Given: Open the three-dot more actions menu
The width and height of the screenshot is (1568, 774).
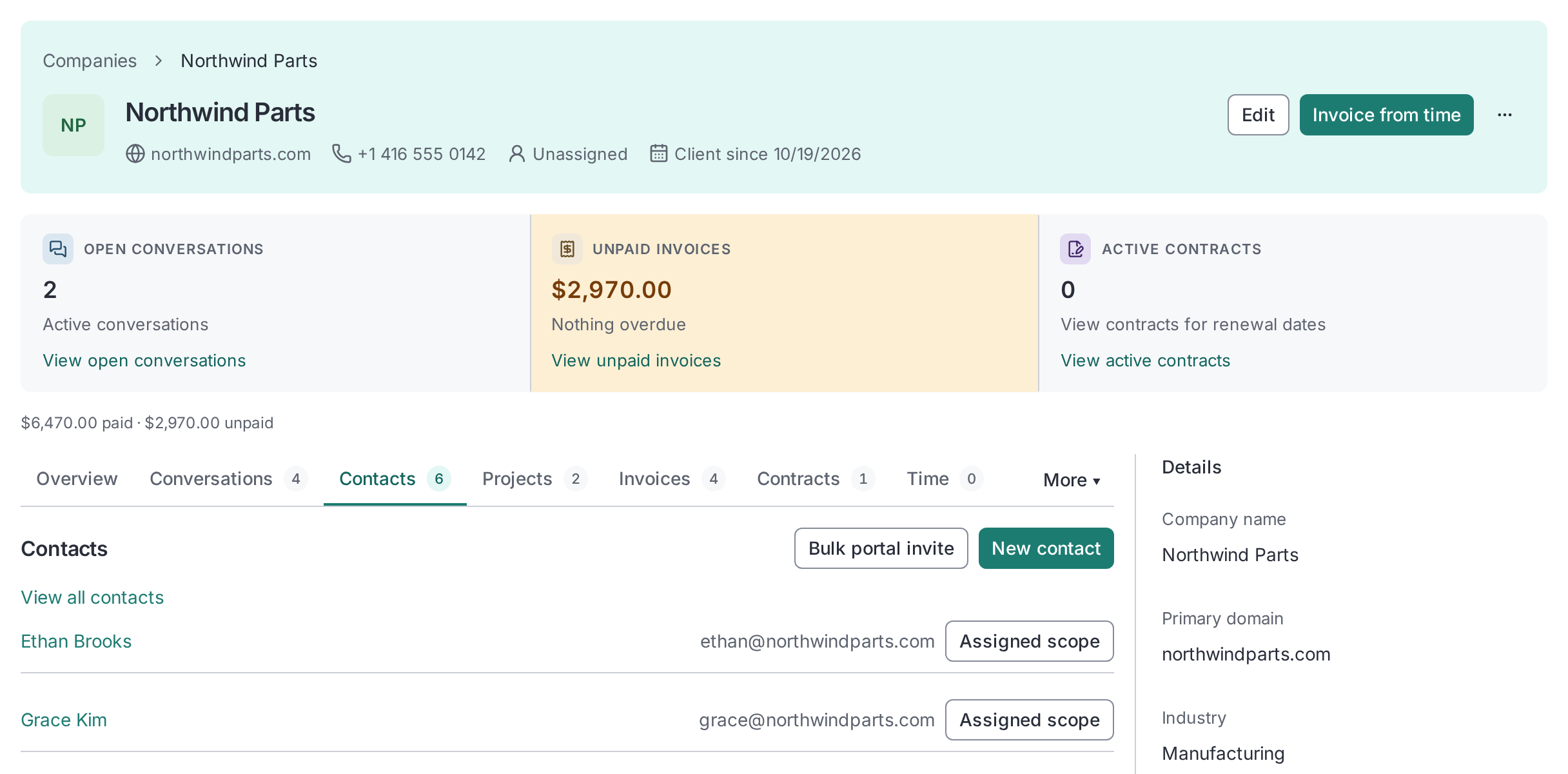Looking at the screenshot, I should 1505,115.
